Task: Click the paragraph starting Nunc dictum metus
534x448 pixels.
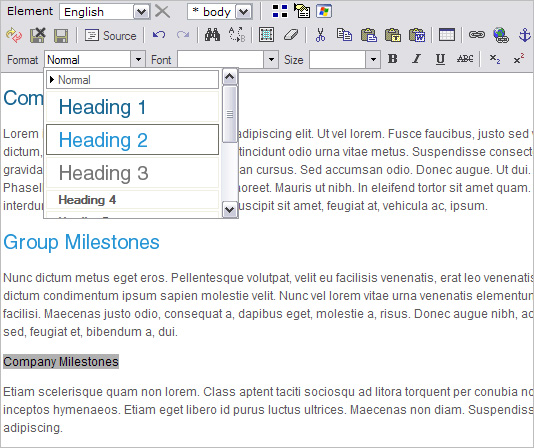Action: tap(268, 305)
